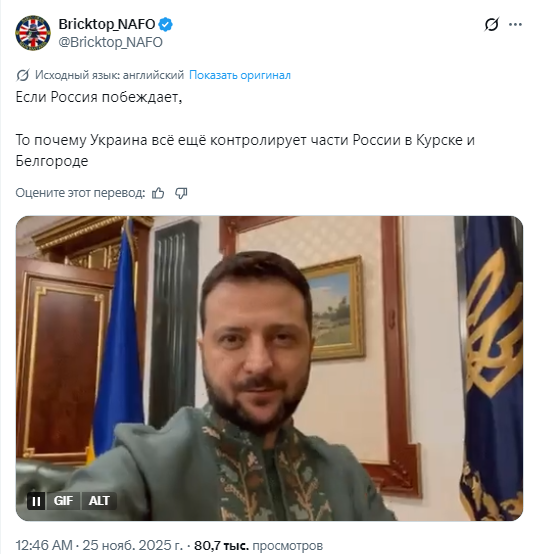Rate the translation with thumbs up
Viewport: 533px width, 554px height.
[x=158, y=193]
